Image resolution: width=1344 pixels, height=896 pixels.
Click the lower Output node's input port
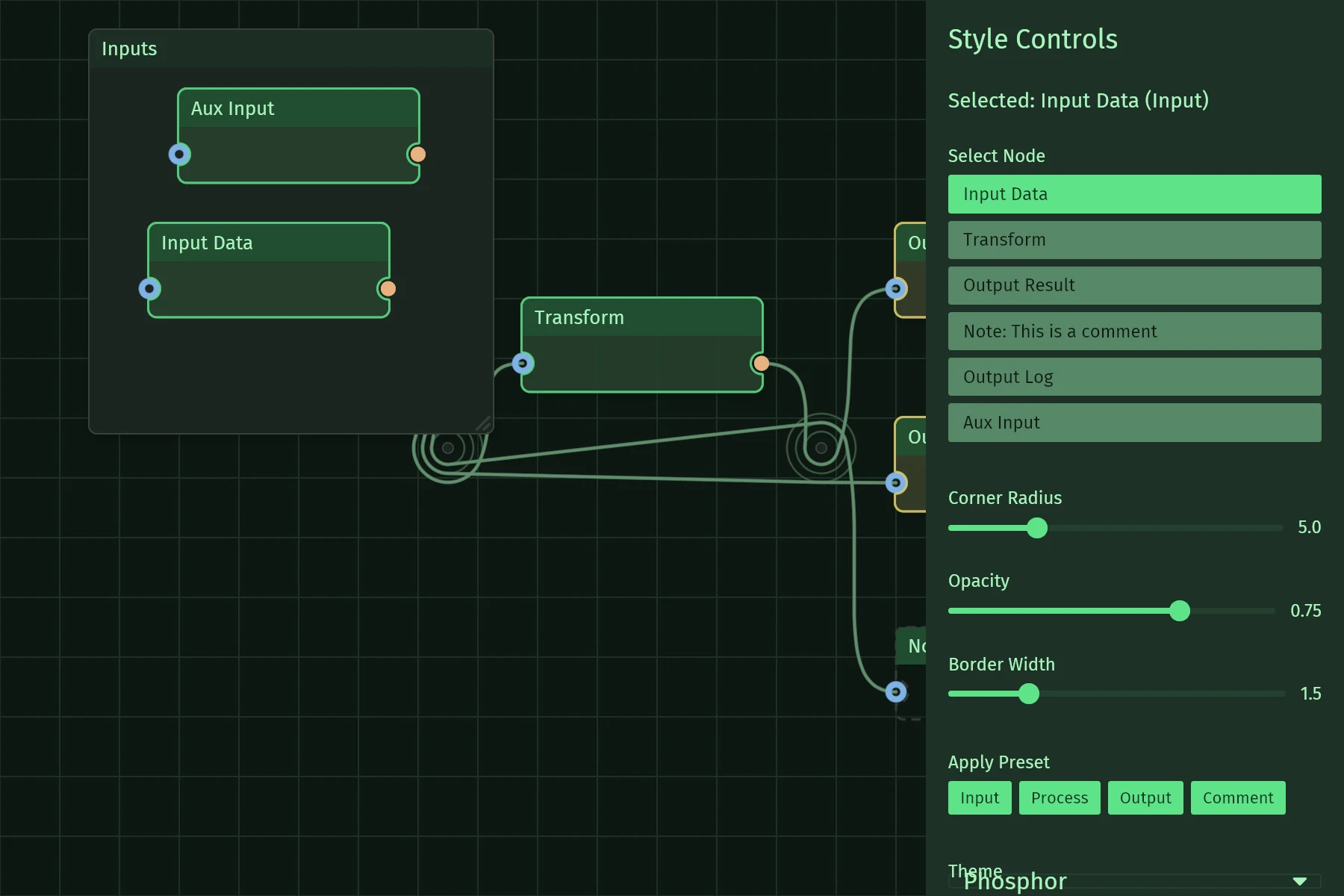896,483
